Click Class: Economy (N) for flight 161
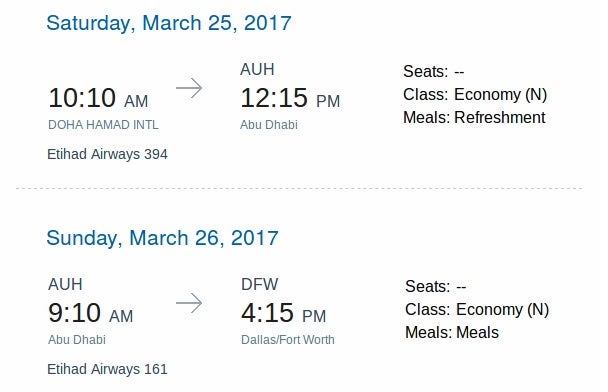 (x=477, y=309)
